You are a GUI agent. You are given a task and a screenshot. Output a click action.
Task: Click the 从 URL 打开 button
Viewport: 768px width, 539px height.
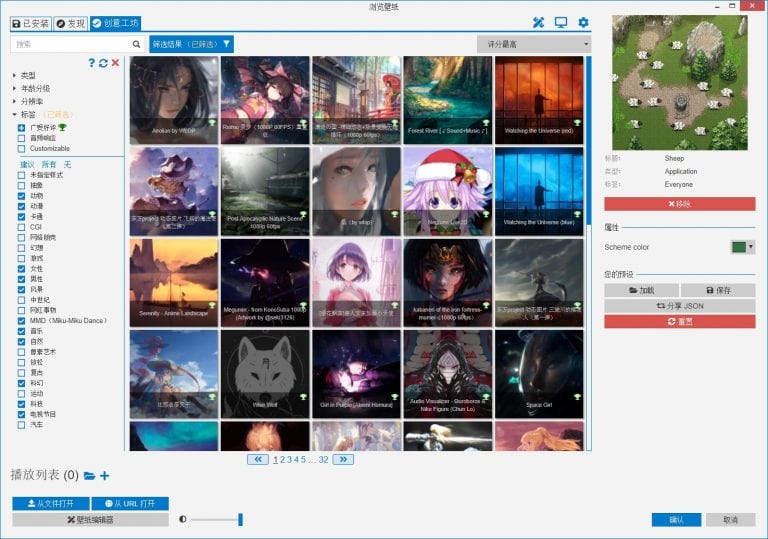(x=130, y=503)
